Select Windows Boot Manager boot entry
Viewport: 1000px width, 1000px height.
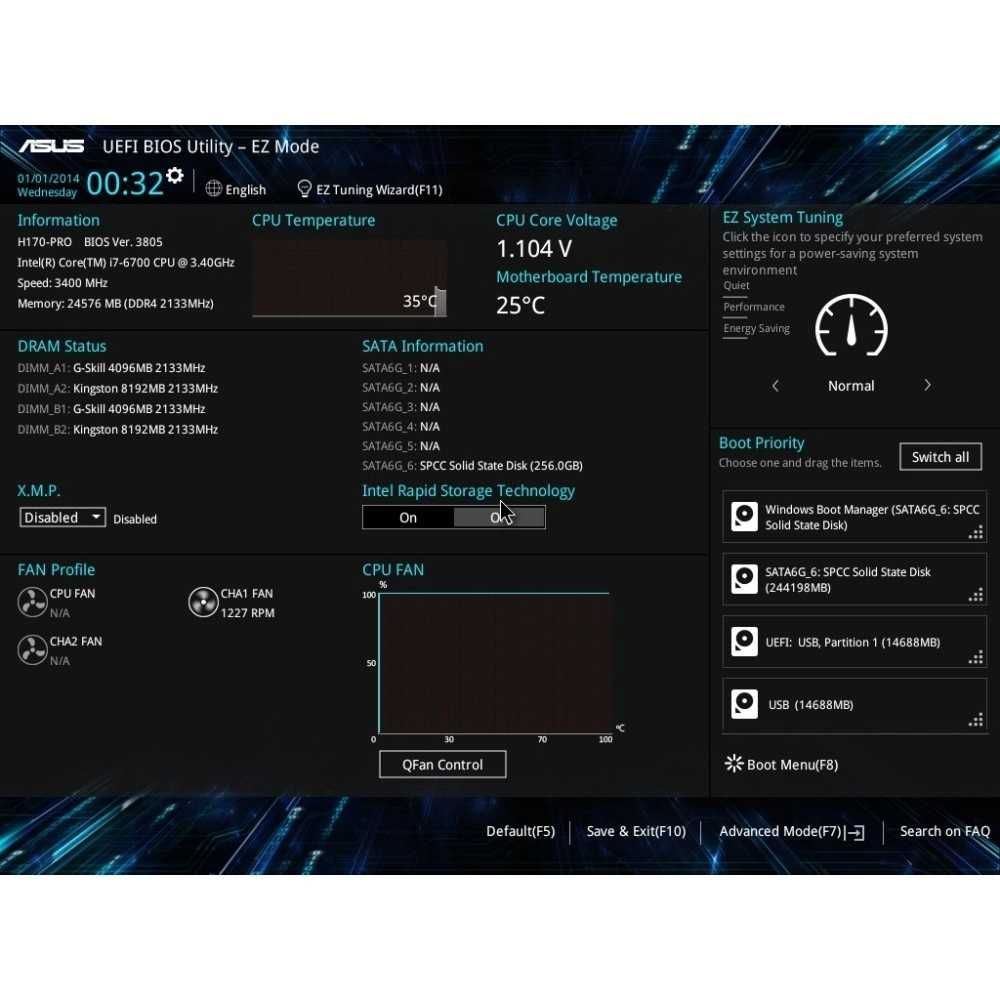pyautogui.click(x=855, y=517)
